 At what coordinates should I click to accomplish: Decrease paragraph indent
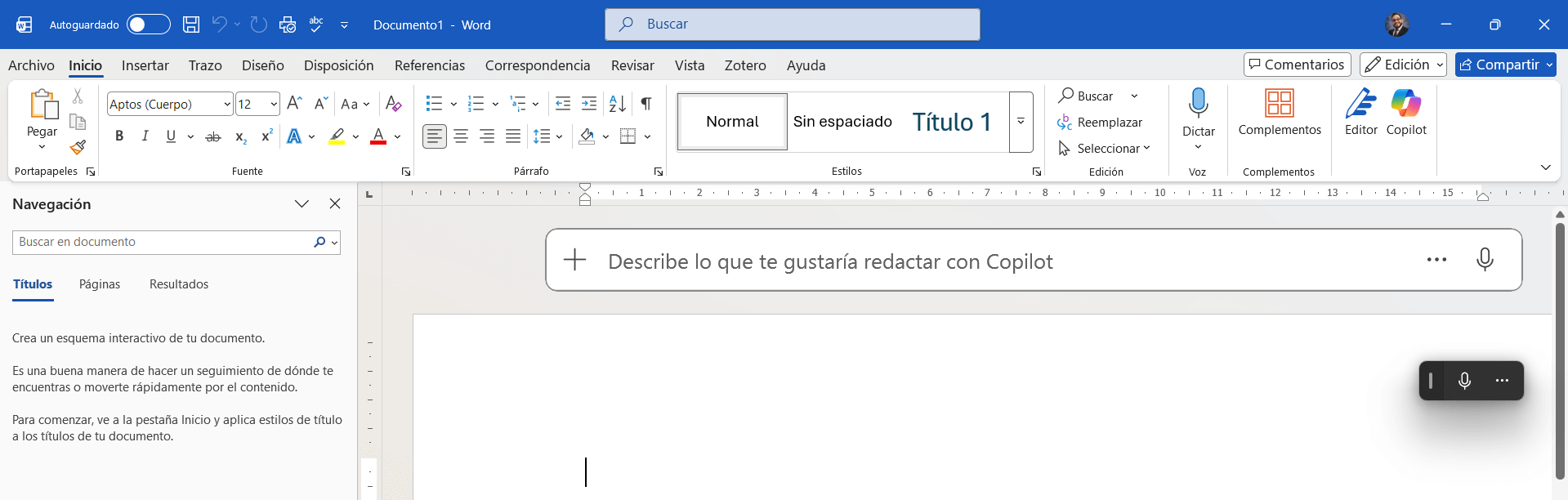(563, 104)
